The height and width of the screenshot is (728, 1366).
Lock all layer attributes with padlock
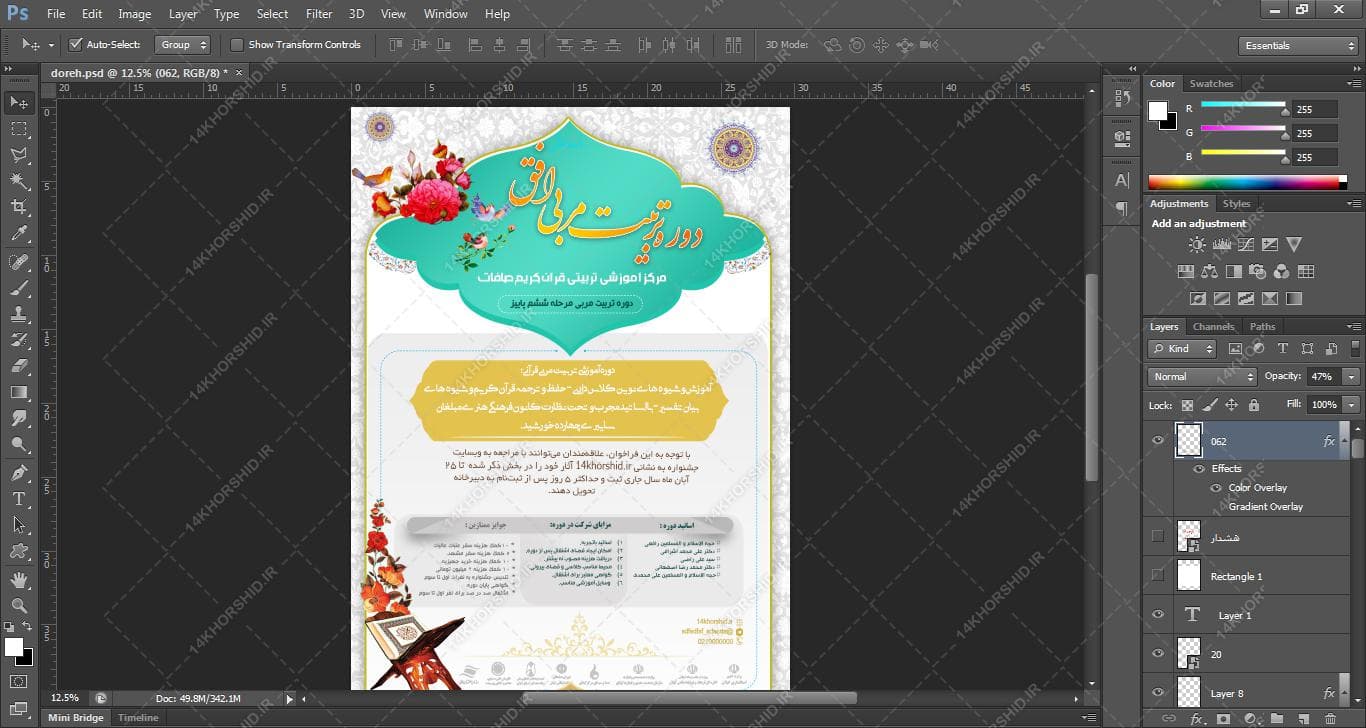(x=1254, y=405)
